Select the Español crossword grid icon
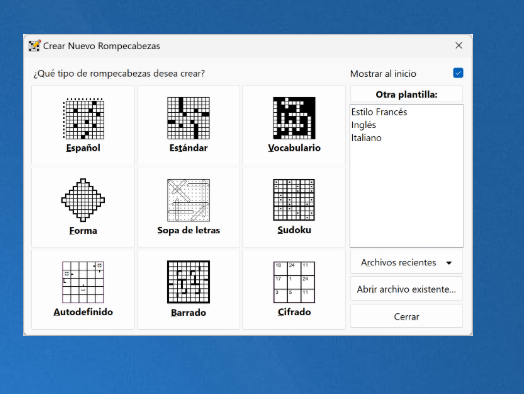 (83, 118)
